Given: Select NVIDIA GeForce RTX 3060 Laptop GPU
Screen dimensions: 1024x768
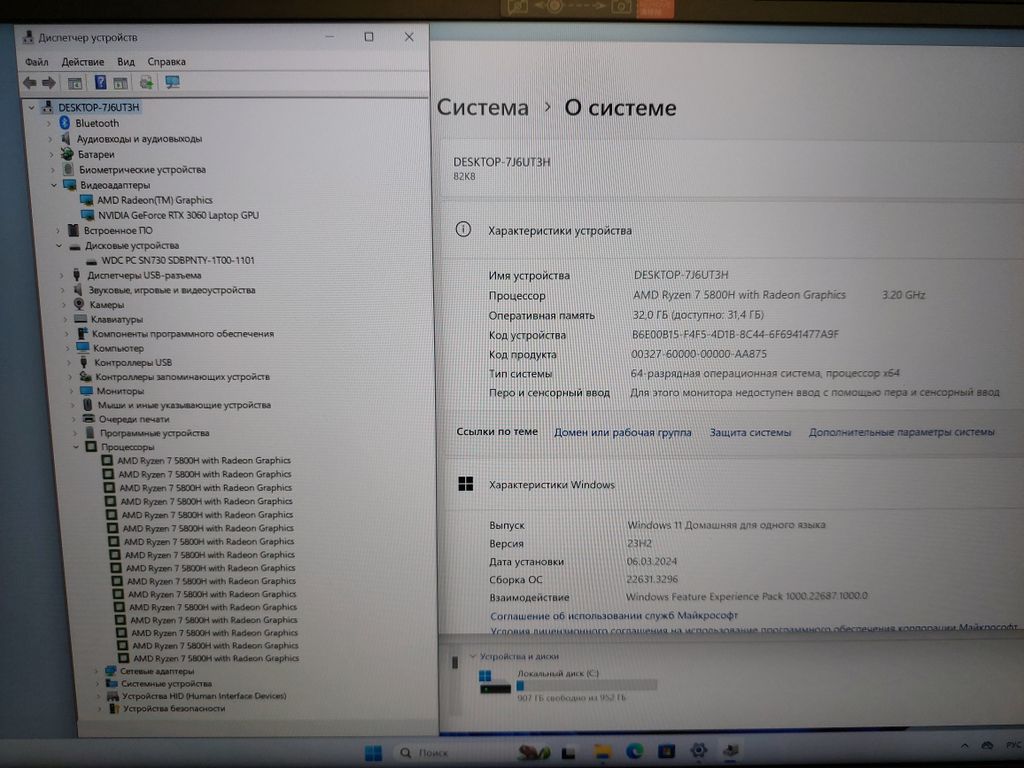Looking at the screenshot, I should (178, 215).
